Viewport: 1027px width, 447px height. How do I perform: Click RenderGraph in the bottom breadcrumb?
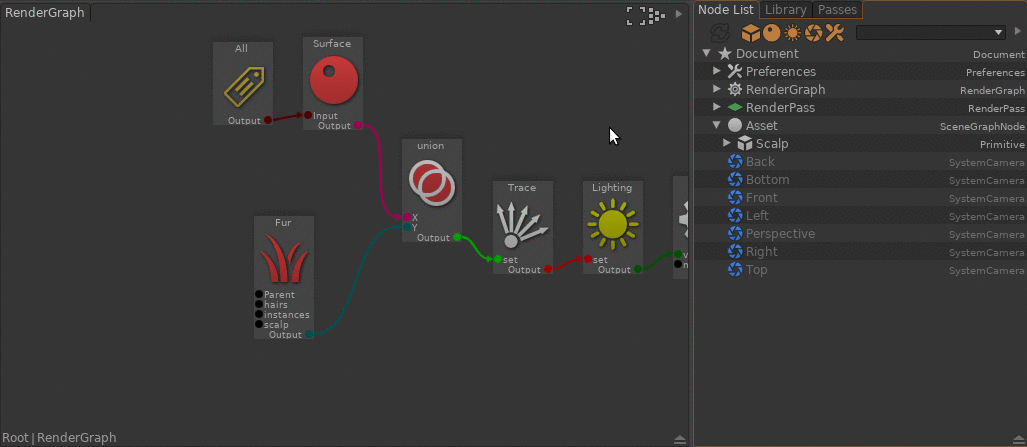pyautogui.click(x=77, y=438)
